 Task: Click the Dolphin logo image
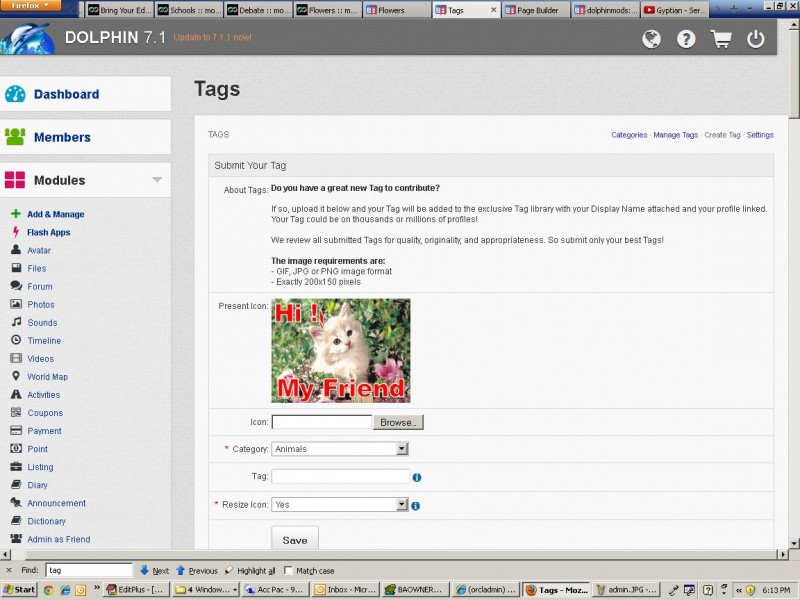pyautogui.click(x=28, y=39)
